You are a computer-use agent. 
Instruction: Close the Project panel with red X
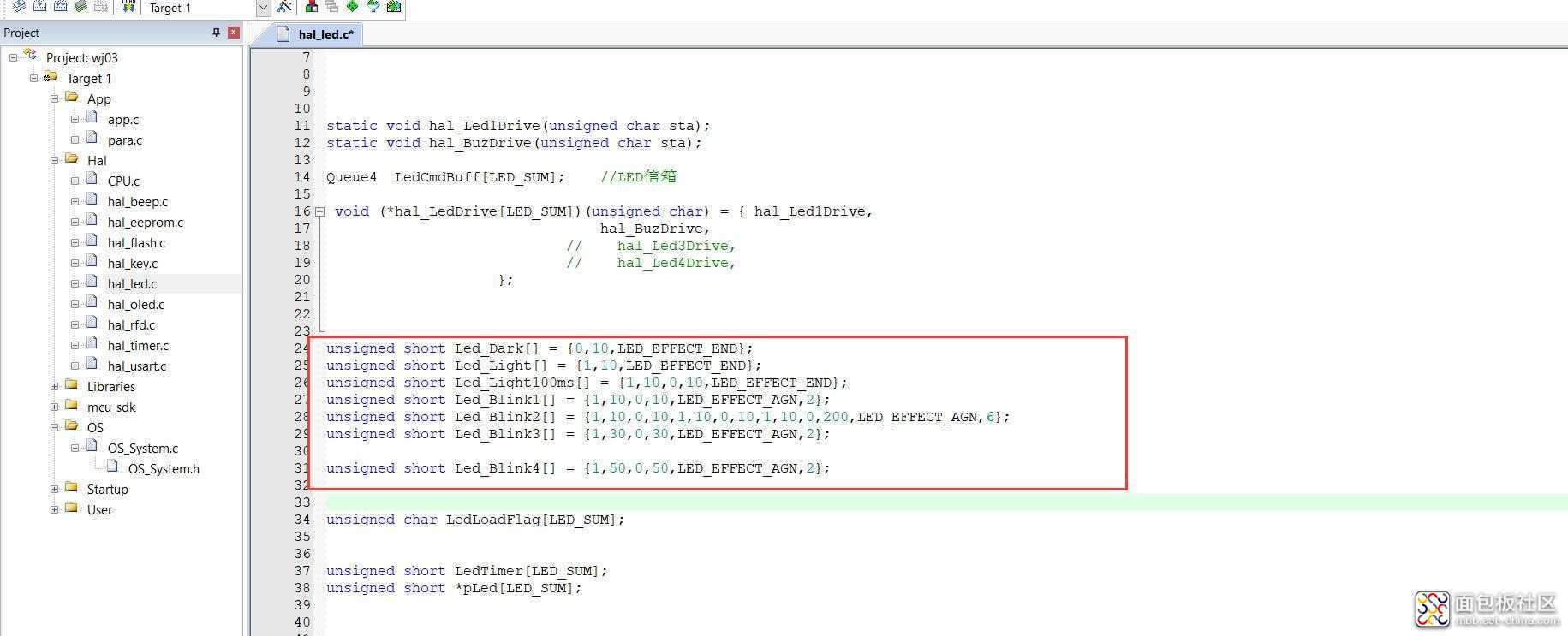(x=233, y=33)
